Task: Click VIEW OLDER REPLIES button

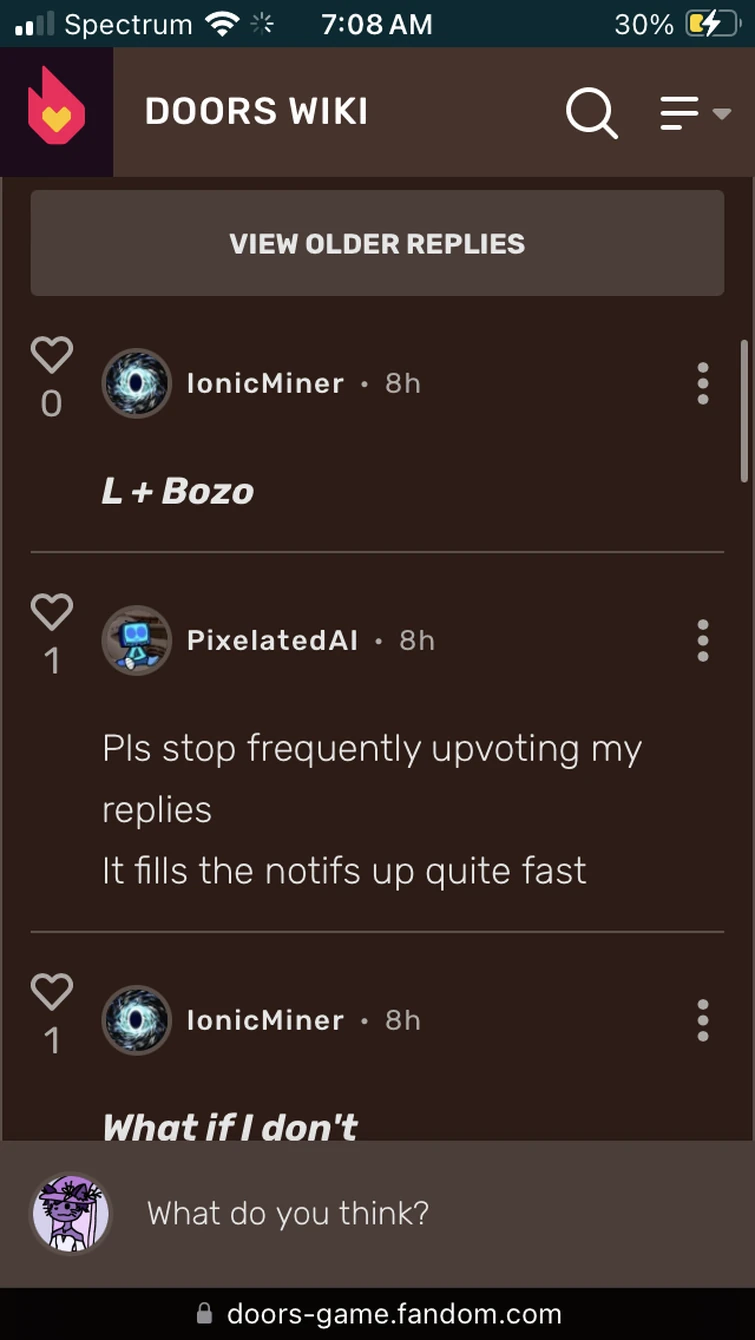Action: tap(377, 243)
